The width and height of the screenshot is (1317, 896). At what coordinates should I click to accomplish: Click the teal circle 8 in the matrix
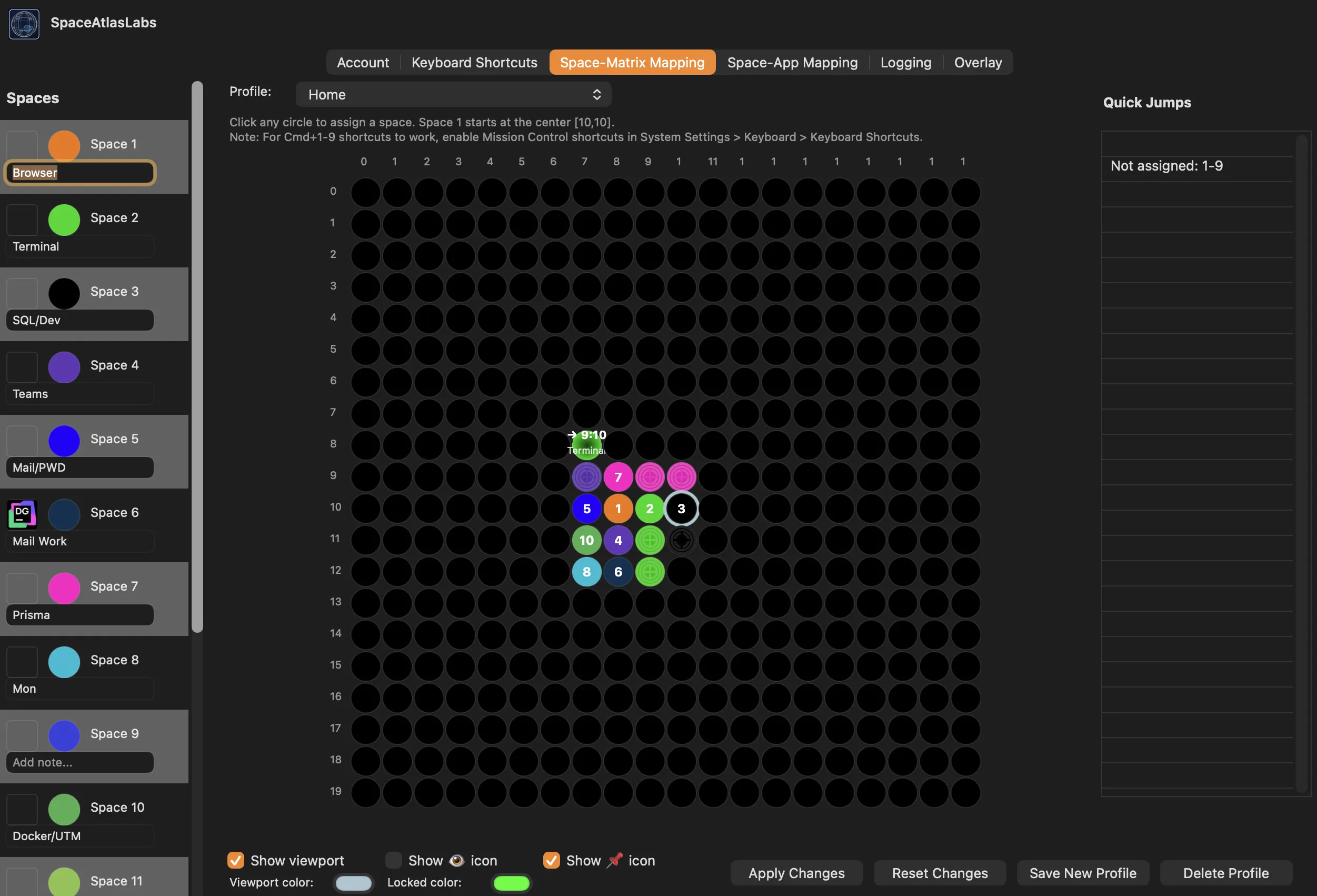pos(586,572)
